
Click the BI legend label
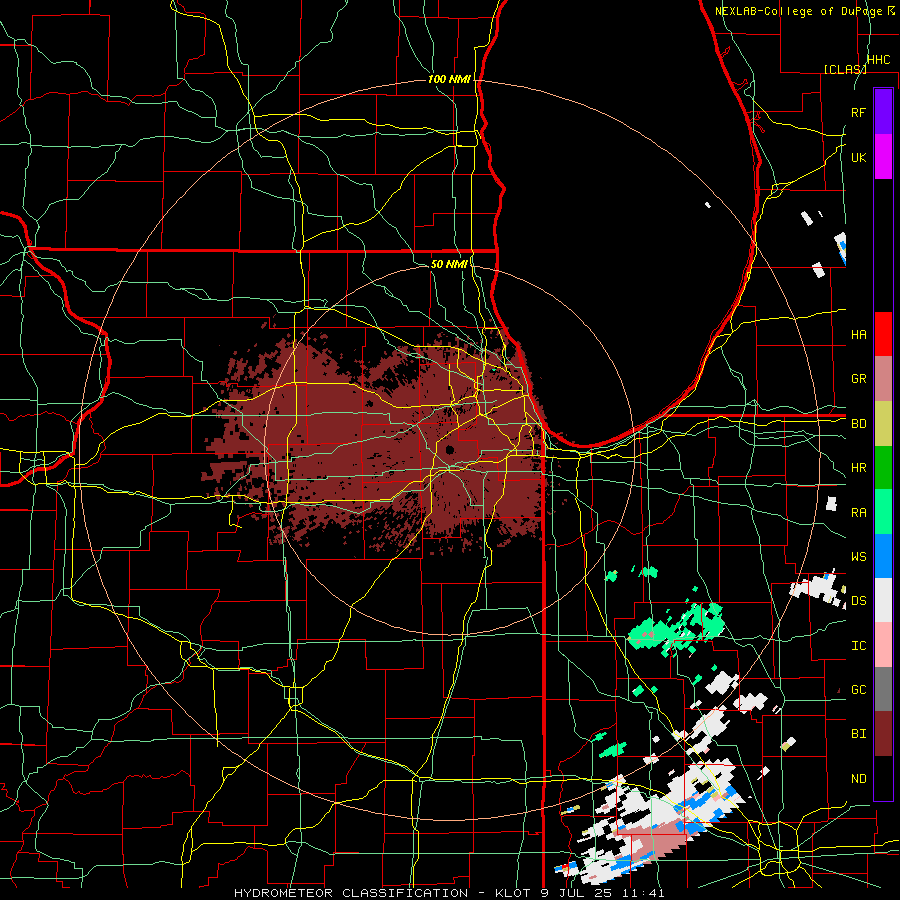click(858, 734)
